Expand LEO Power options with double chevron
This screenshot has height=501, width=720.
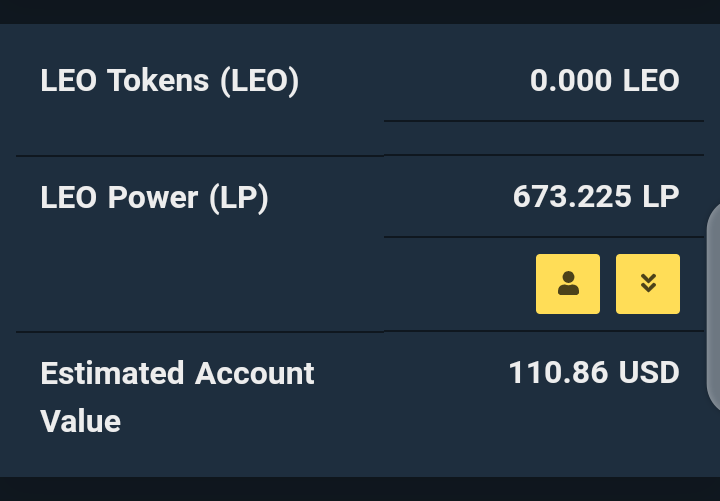click(647, 284)
